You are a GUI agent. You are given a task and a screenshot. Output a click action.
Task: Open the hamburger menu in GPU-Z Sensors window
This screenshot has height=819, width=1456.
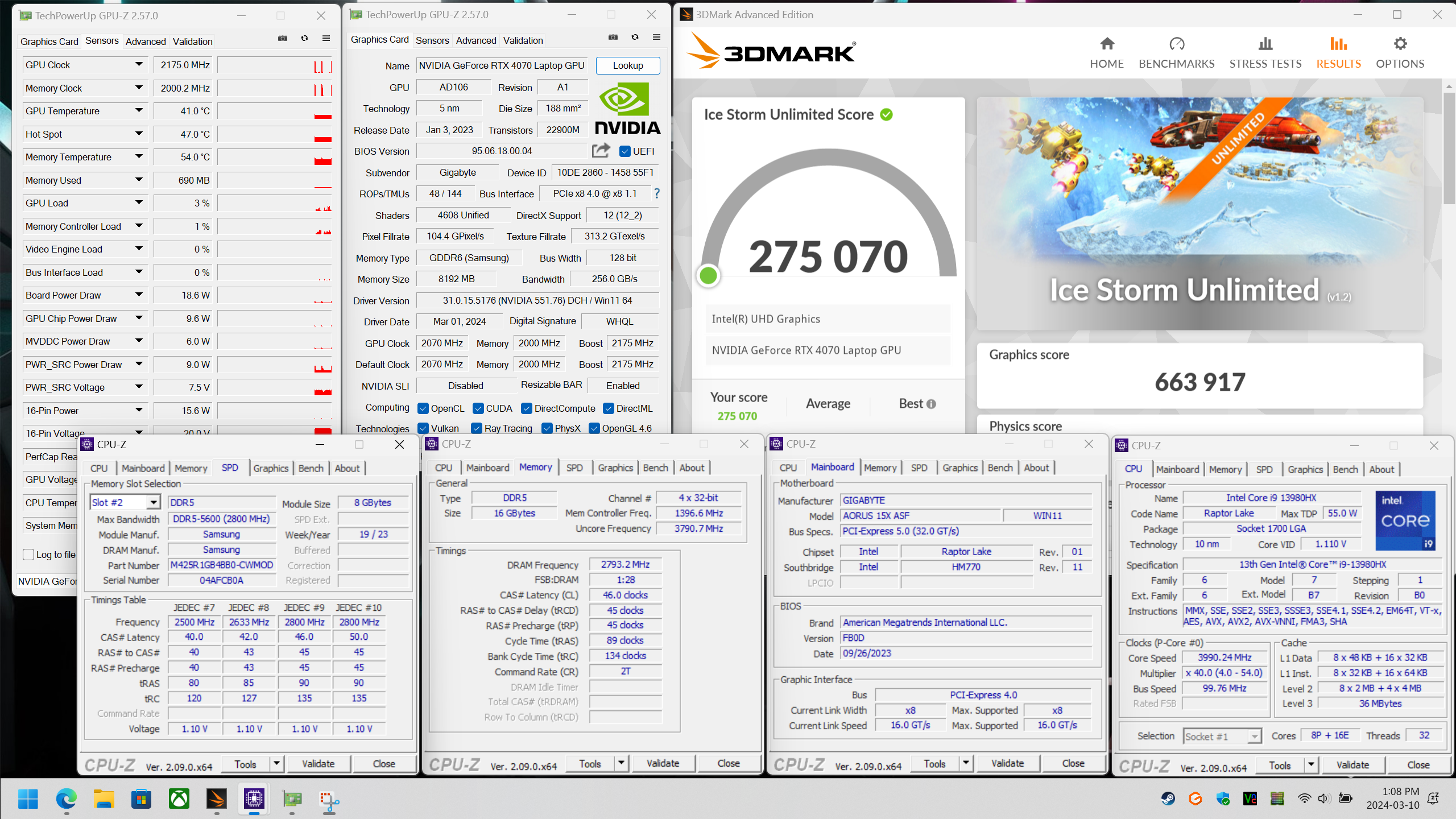tap(326, 39)
